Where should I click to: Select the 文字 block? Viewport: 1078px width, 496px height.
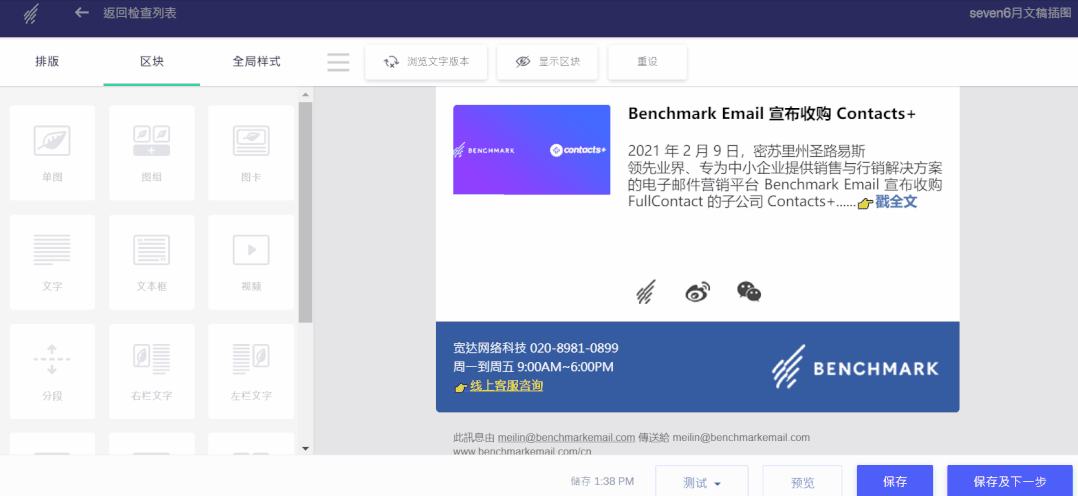click(52, 262)
